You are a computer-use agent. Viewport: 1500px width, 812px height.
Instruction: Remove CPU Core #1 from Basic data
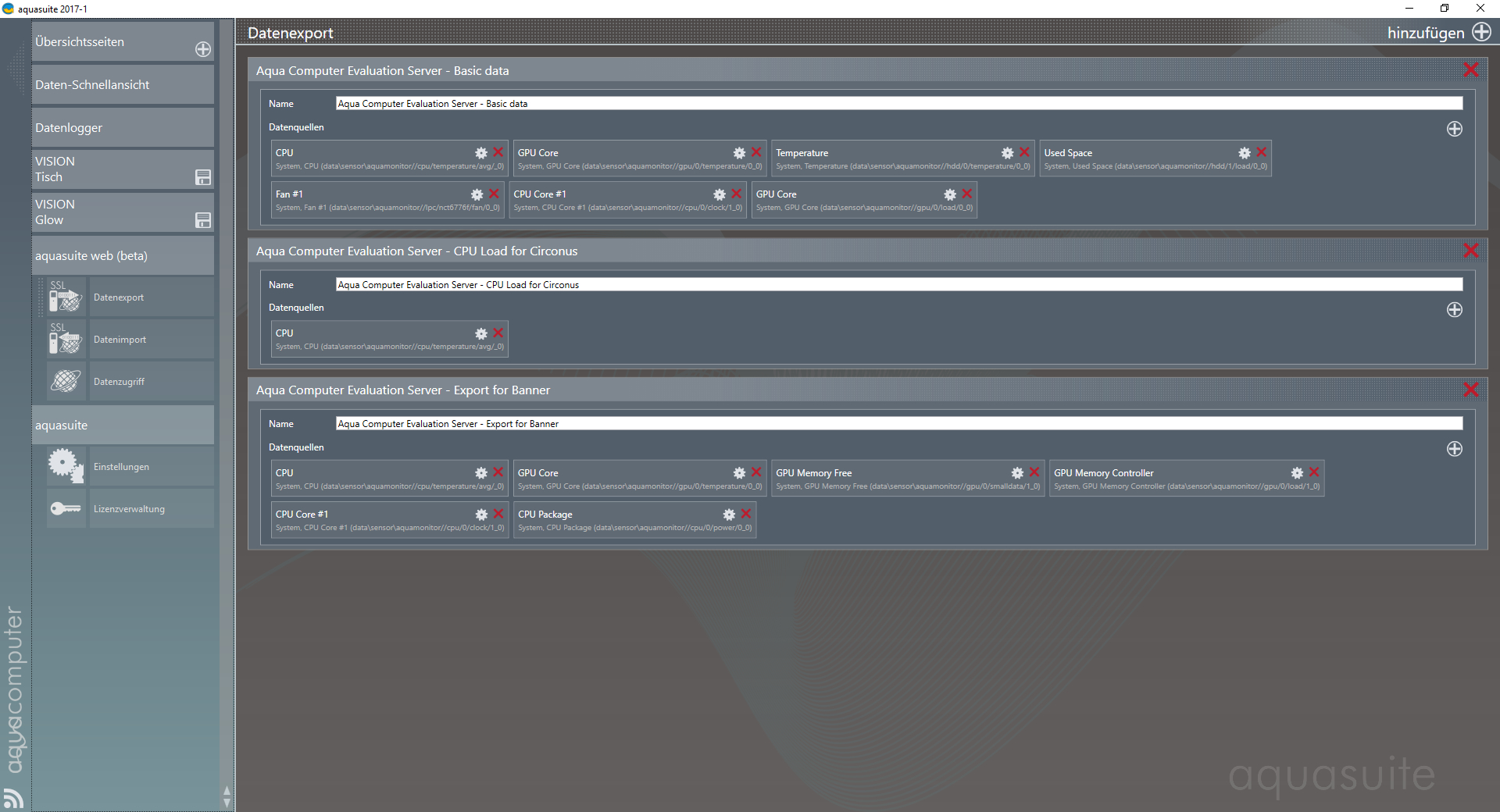(736, 194)
